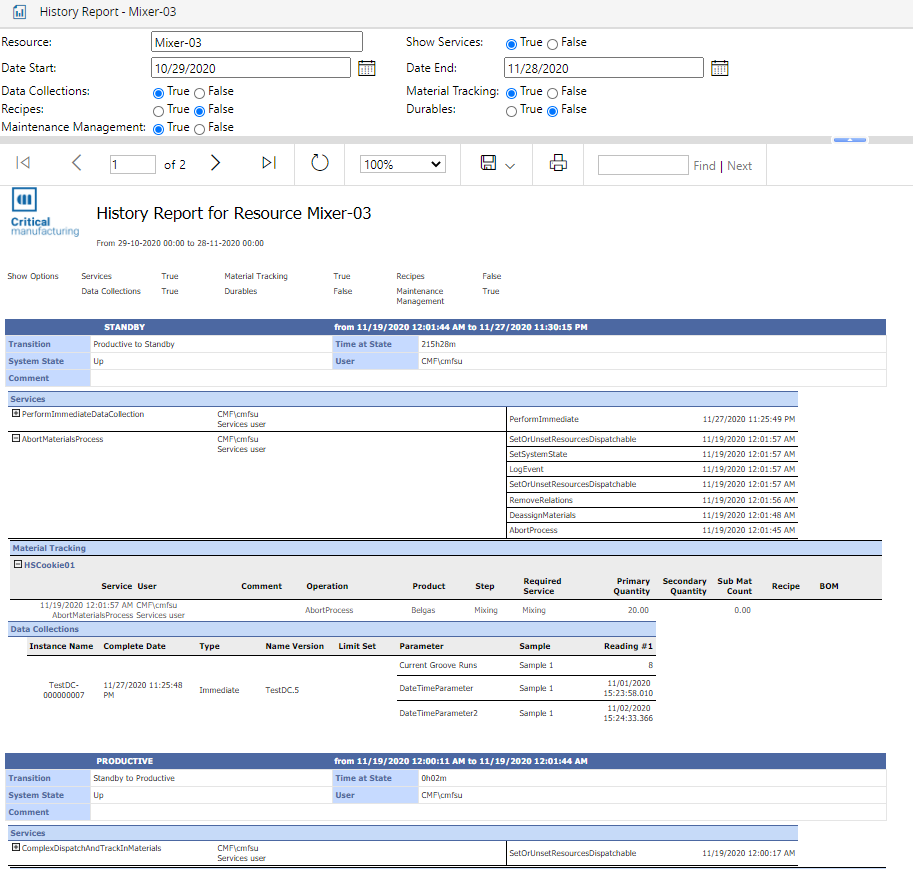Click the Resource input field
Screen dimensions: 913x869
(x=257, y=42)
